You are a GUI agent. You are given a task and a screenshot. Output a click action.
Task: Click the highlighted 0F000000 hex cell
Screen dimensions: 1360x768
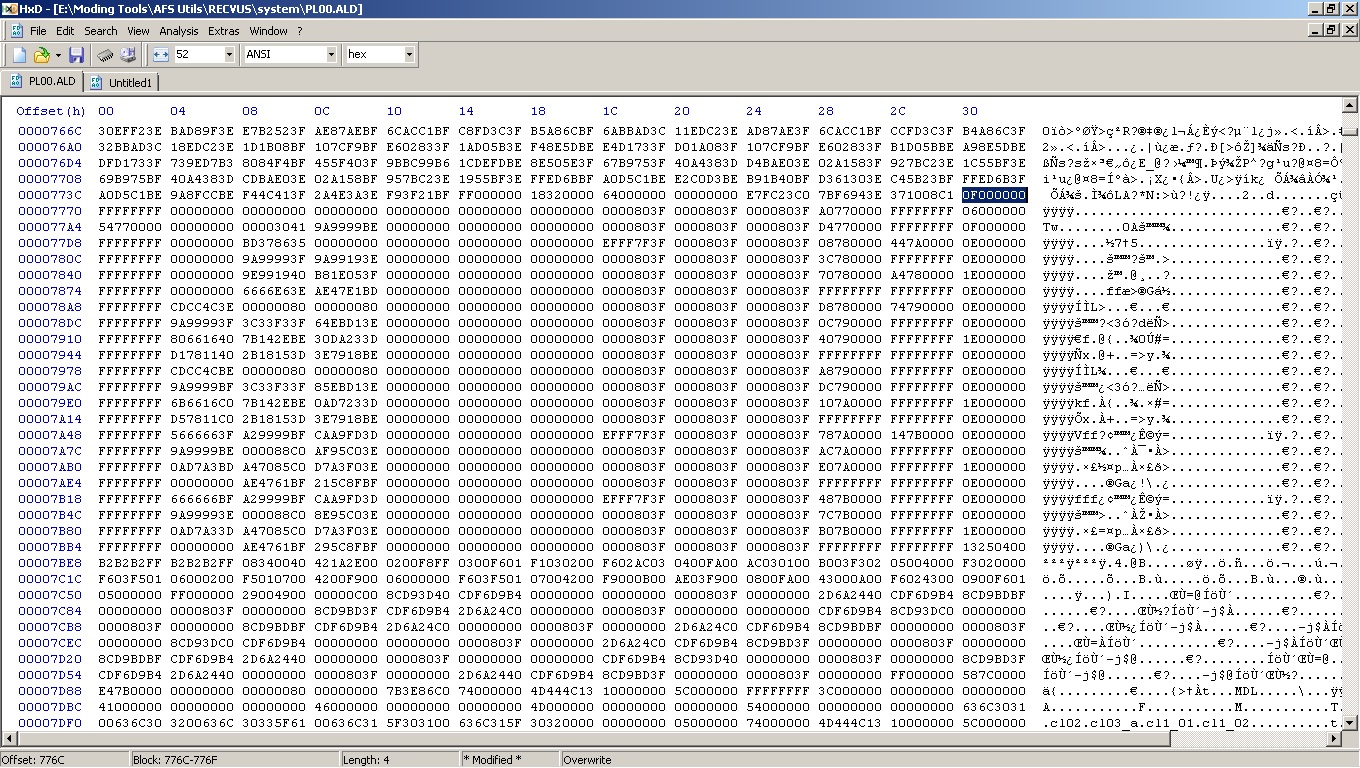[994, 195]
